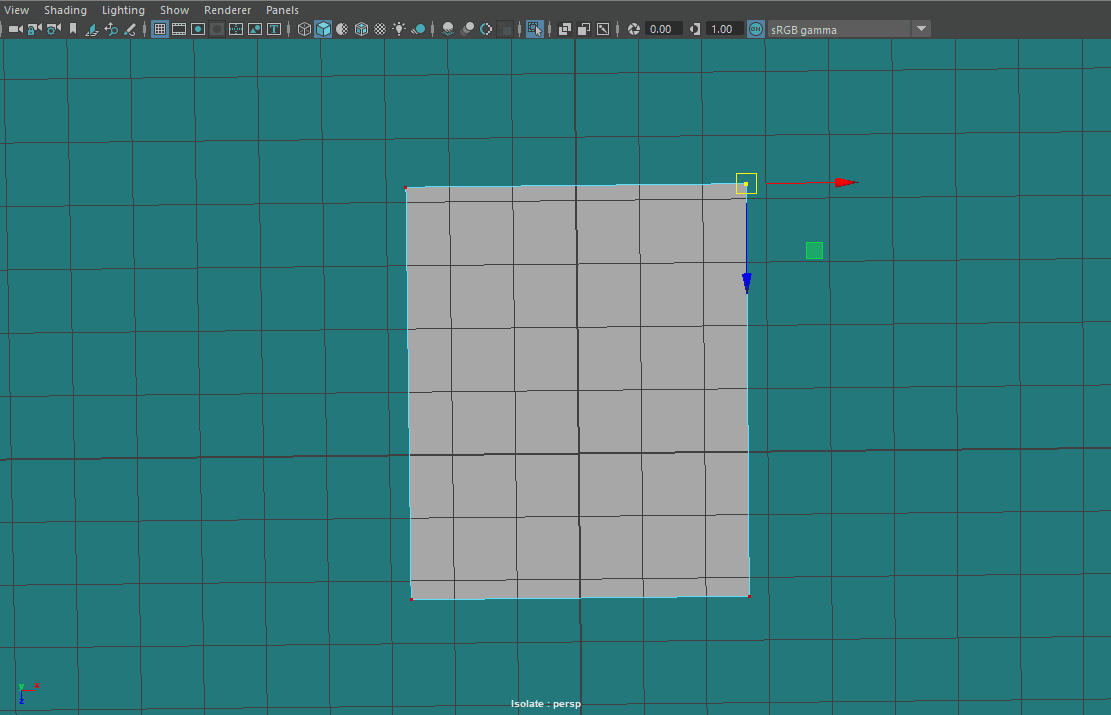This screenshot has width=1111, height=715.
Task: Toggle the Field Chart icon
Action: coord(236,29)
